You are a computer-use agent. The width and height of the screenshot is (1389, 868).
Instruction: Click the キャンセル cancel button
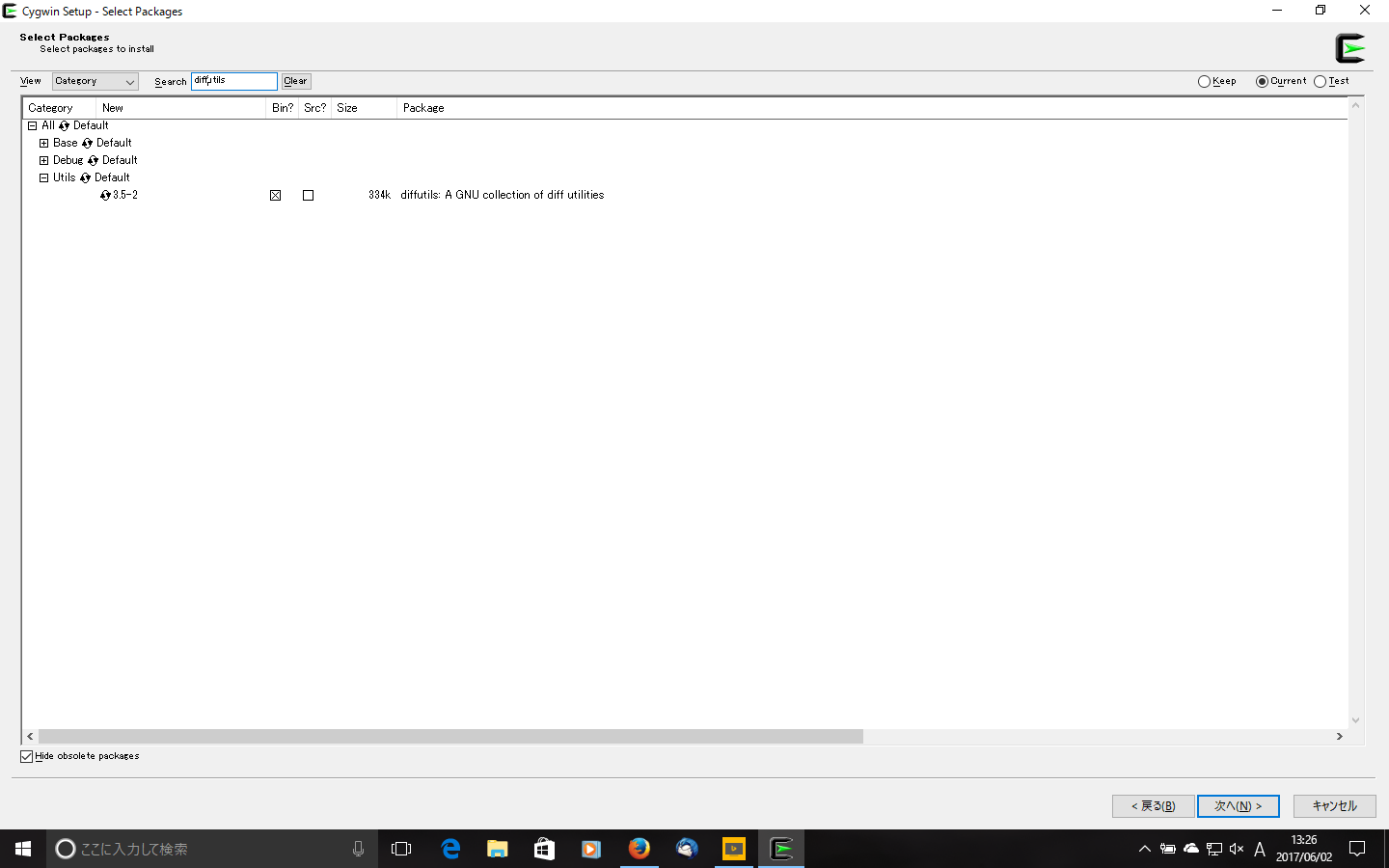coord(1335,806)
